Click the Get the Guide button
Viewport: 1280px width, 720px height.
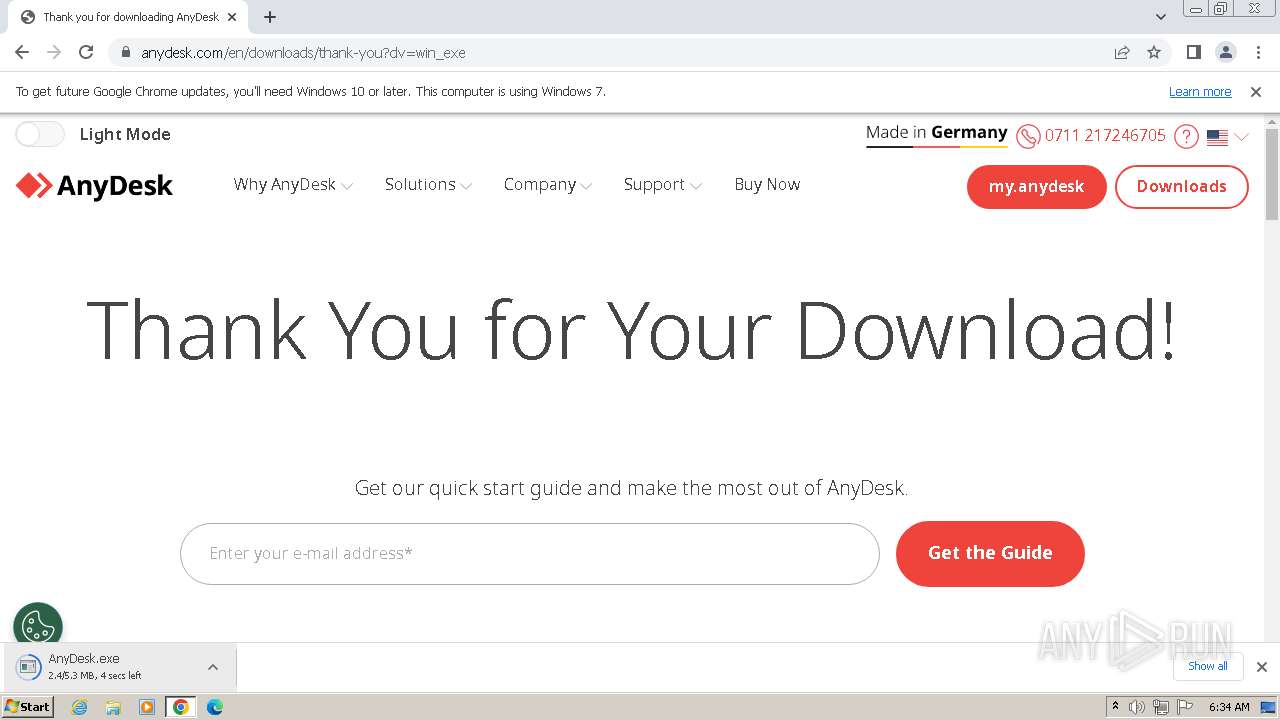point(990,553)
